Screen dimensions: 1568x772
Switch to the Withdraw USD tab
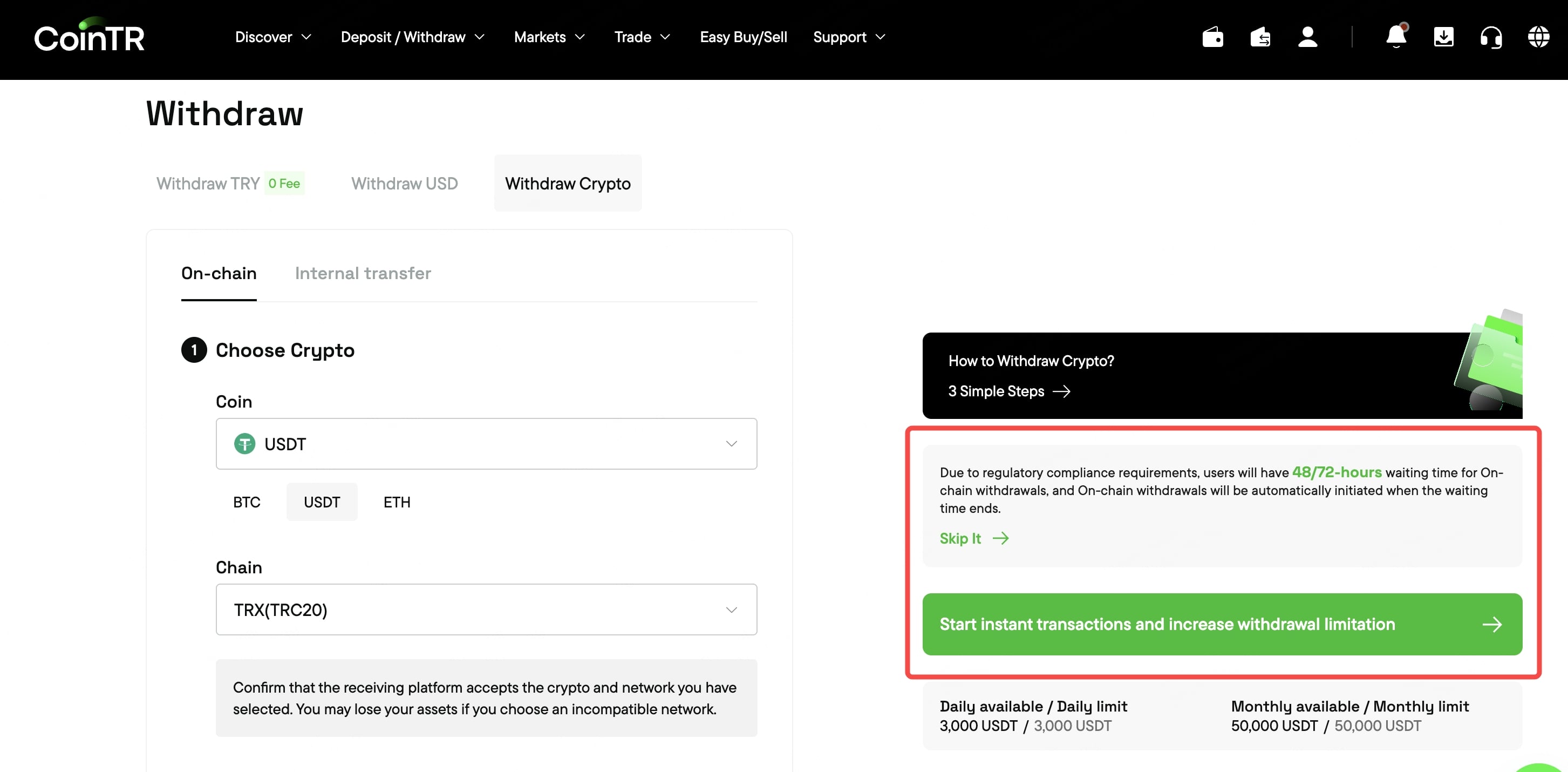[x=404, y=183]
